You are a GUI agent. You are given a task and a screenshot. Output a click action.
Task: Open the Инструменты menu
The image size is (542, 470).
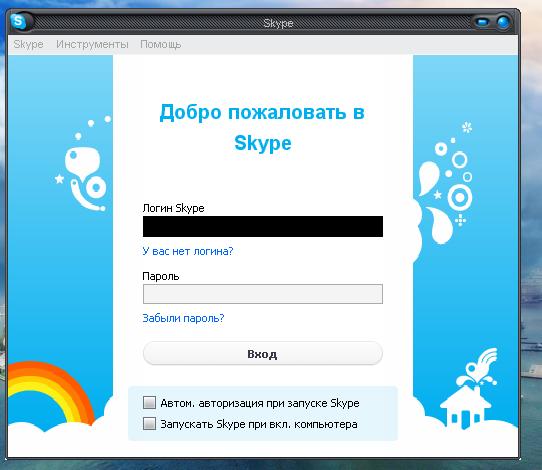pos(92,44)
